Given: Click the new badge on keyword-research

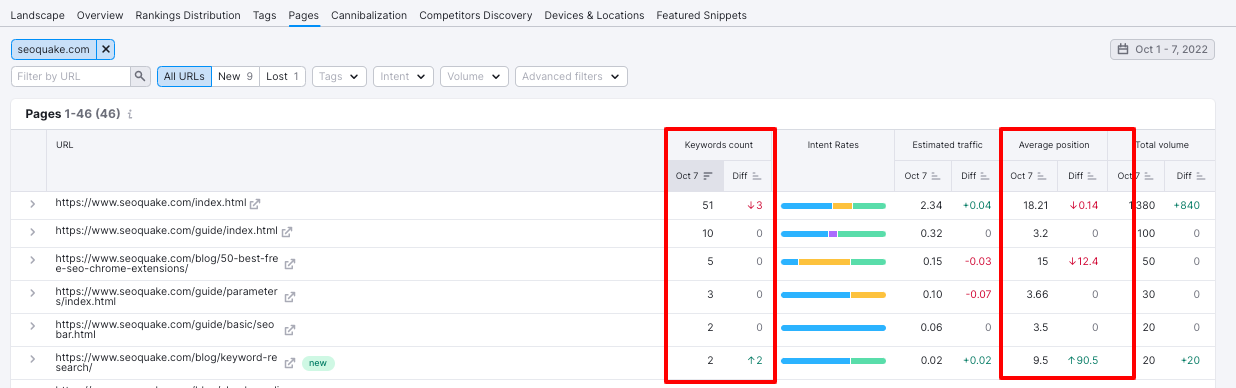Looking at the screenshot, I should [318, 363].
